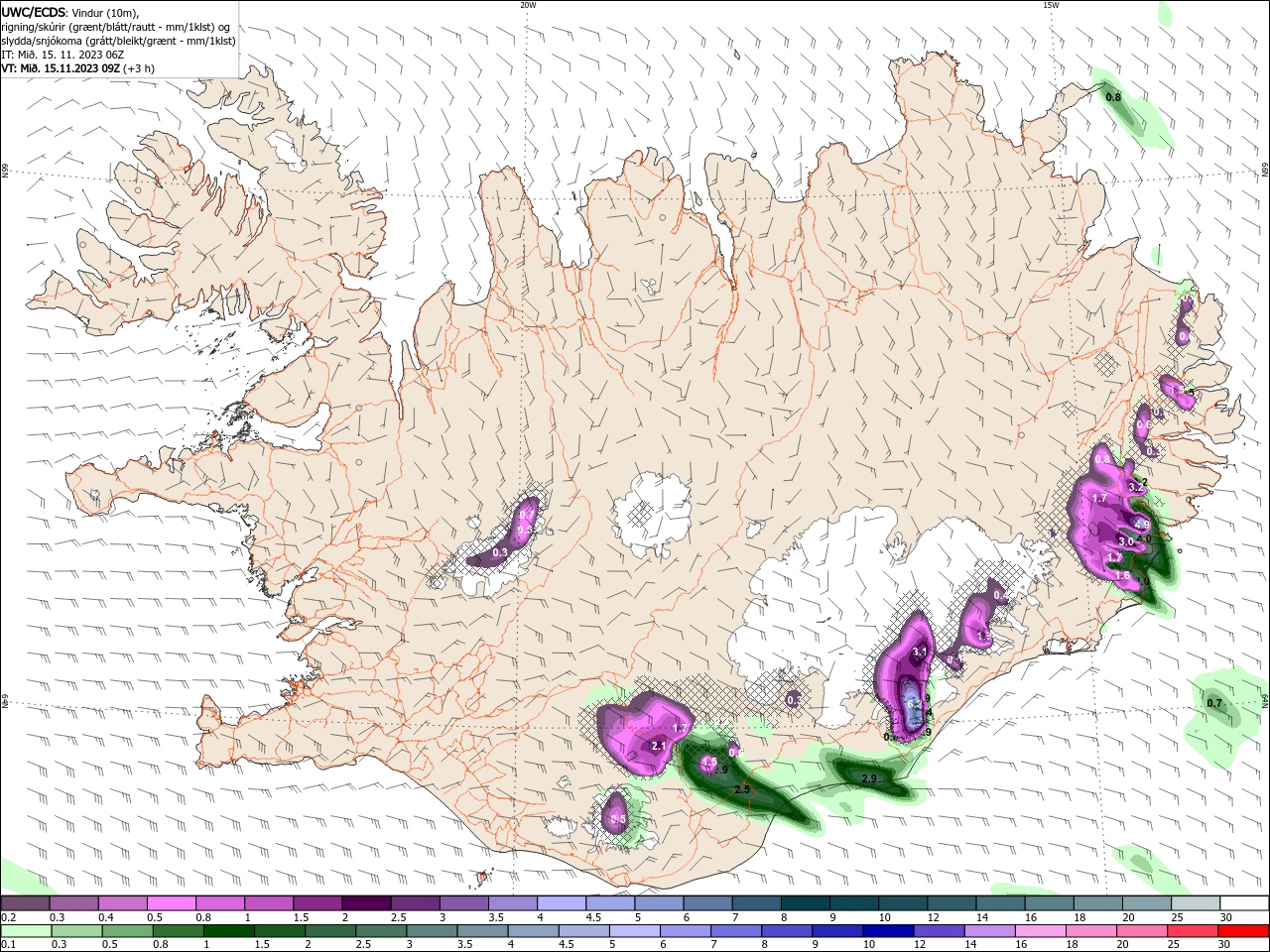Click the '2.1' value in the southern pink area
The width and height of the screenshot is (1270, 952).
pyautogui.click(x=659, y=745)
